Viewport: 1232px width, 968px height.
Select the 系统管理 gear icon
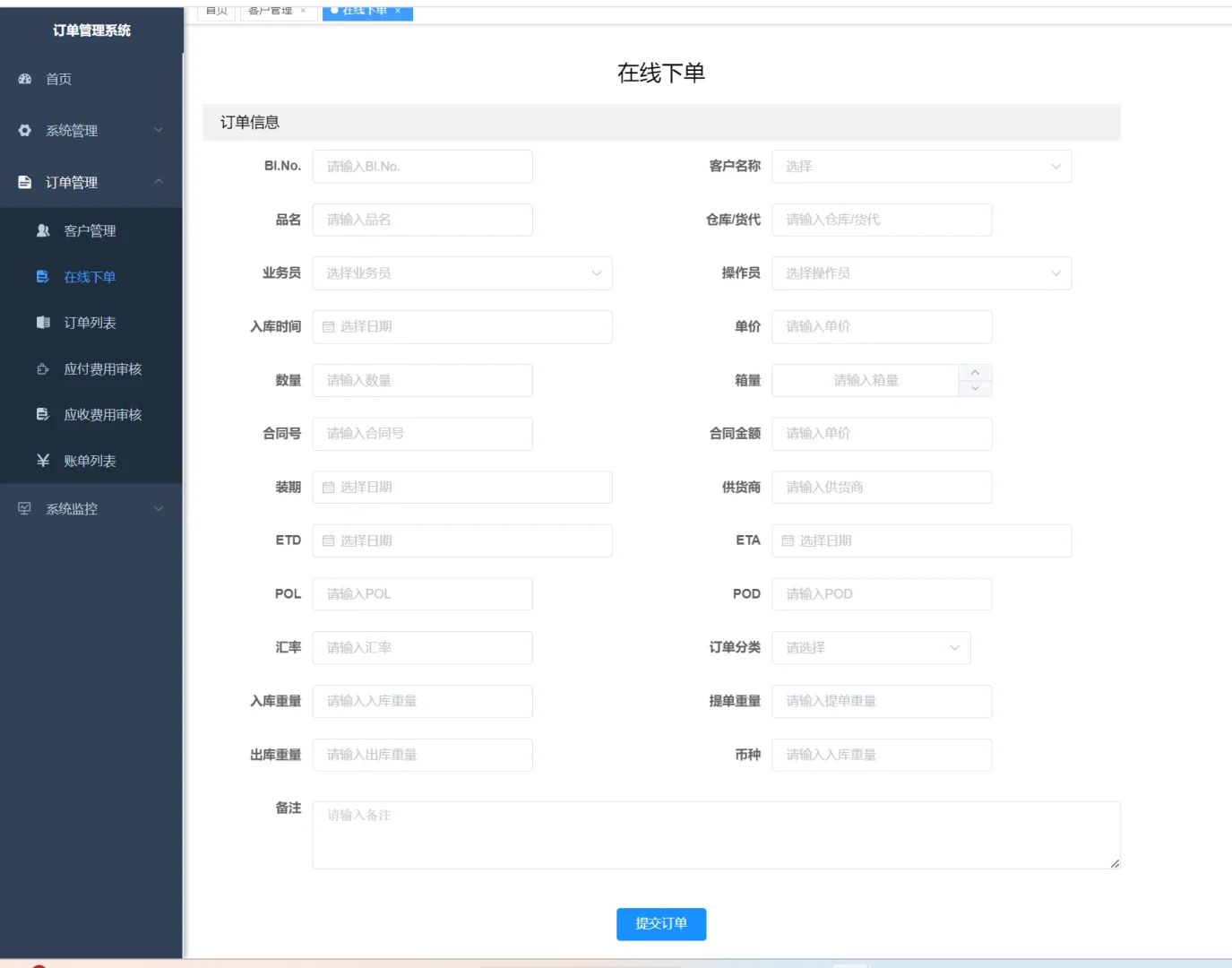24,130
